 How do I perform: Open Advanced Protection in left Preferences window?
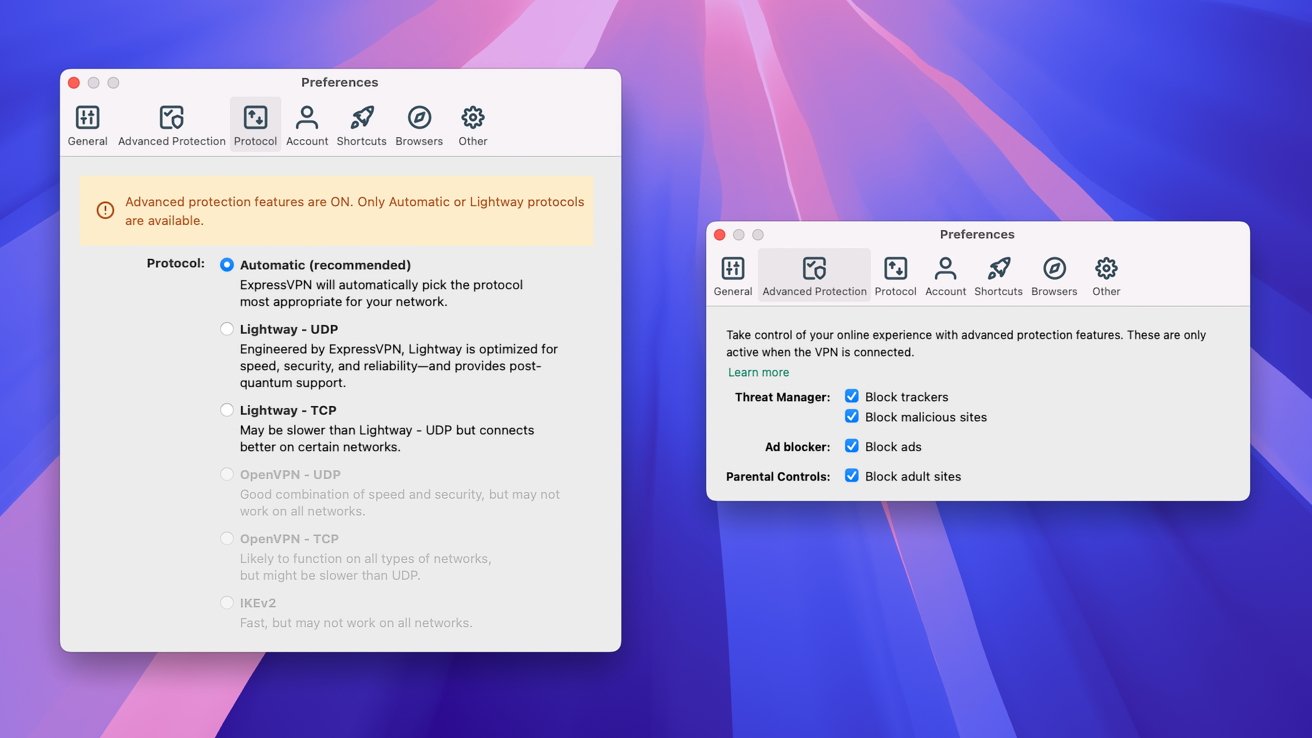172,126
